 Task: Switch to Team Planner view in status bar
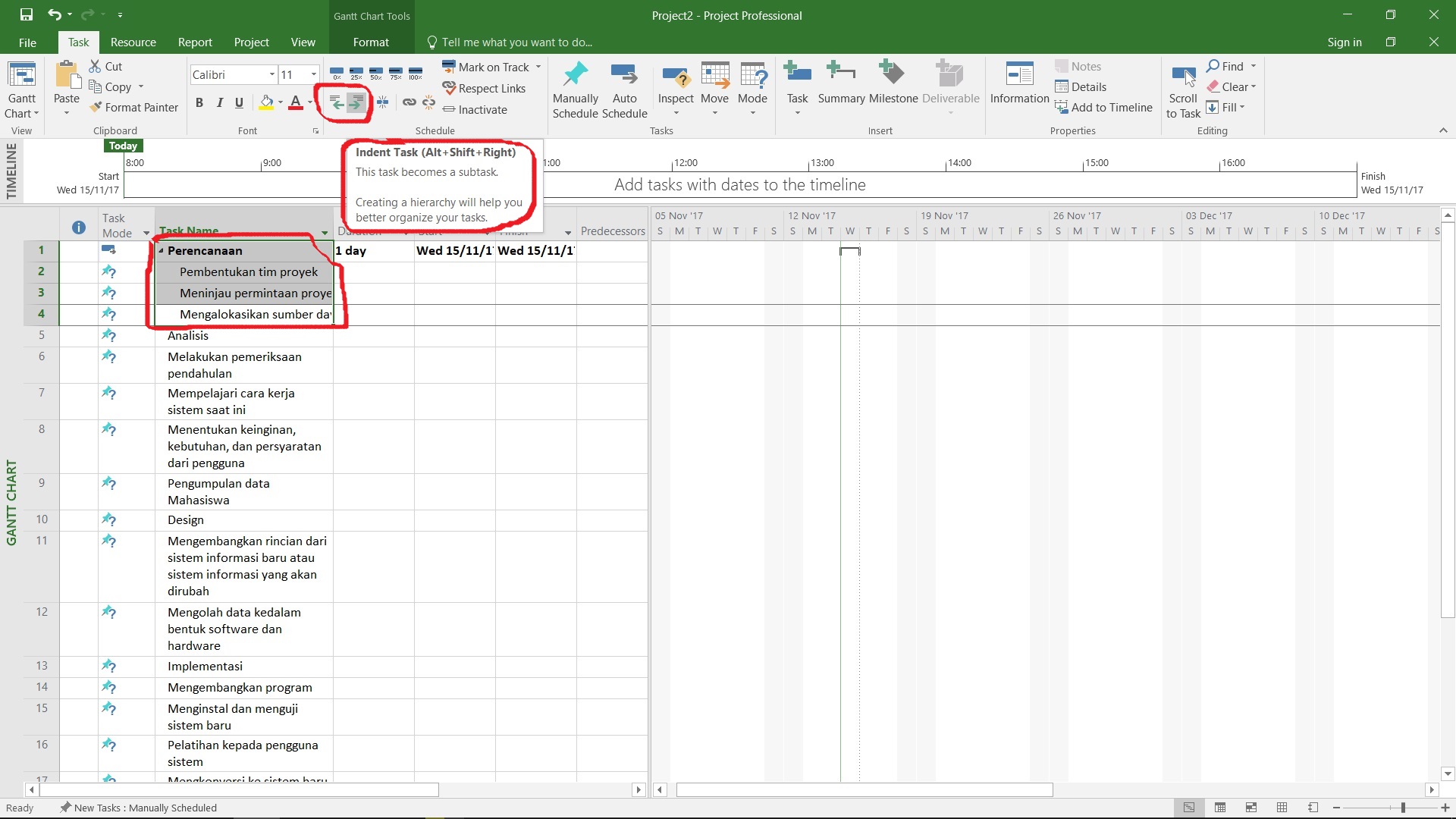click(x=1251, y=808)
